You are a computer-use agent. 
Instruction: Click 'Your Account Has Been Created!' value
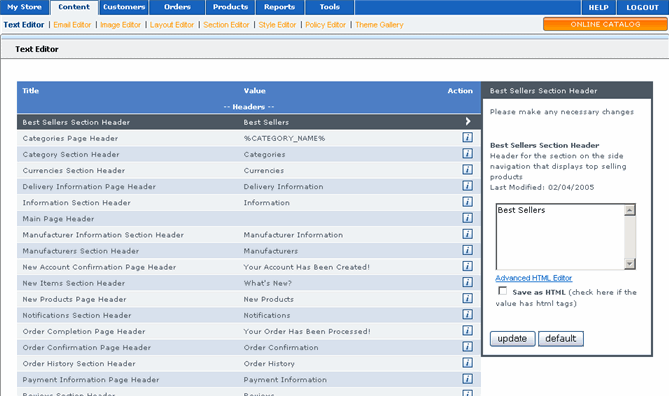coord(306,267)
